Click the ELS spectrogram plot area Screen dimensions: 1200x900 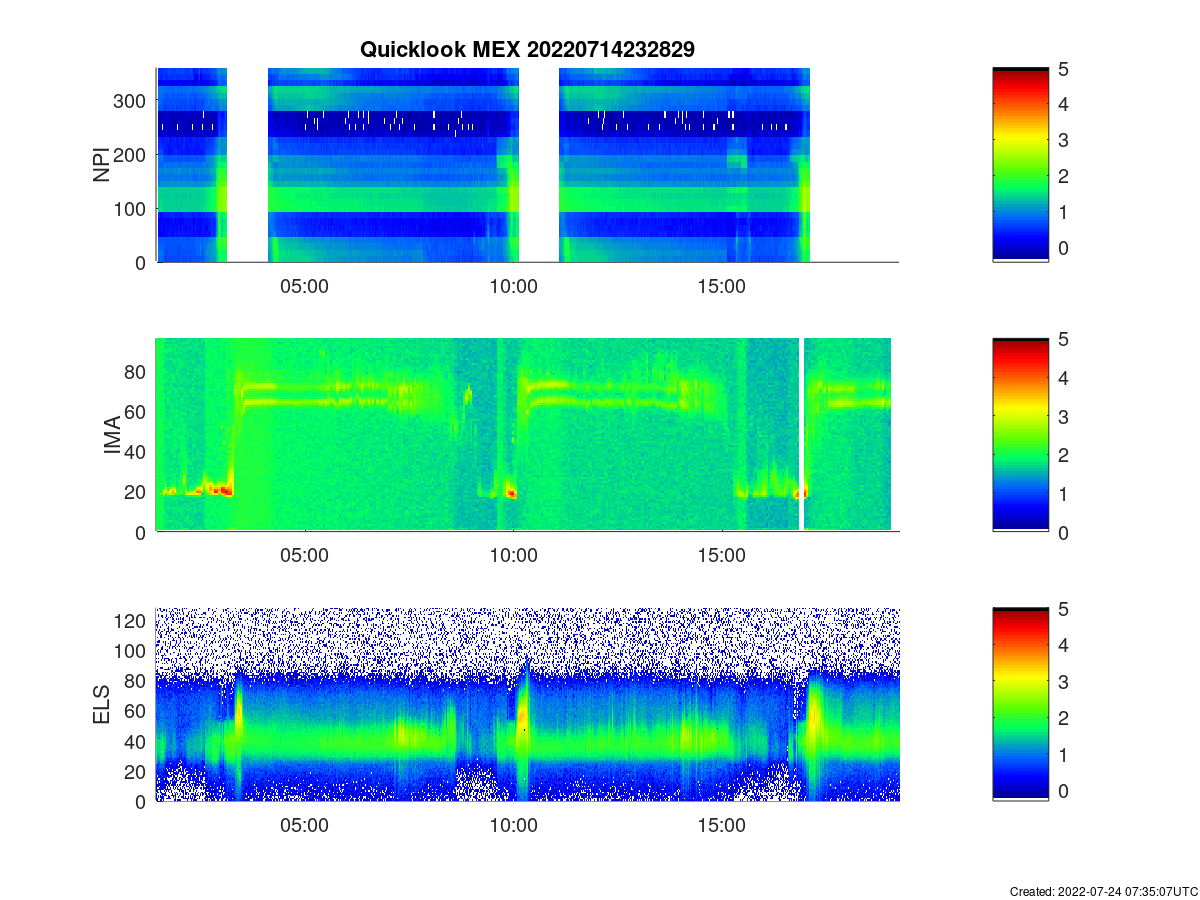[527, 704]
